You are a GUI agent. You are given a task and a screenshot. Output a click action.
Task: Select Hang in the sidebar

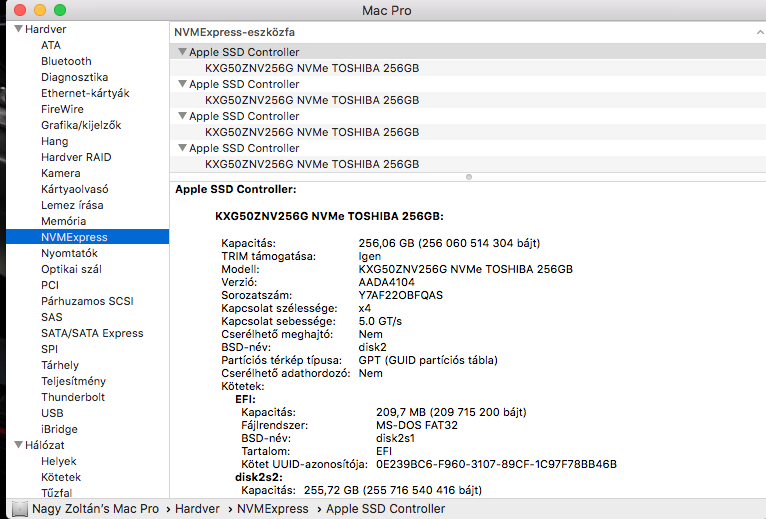[55, 141]
